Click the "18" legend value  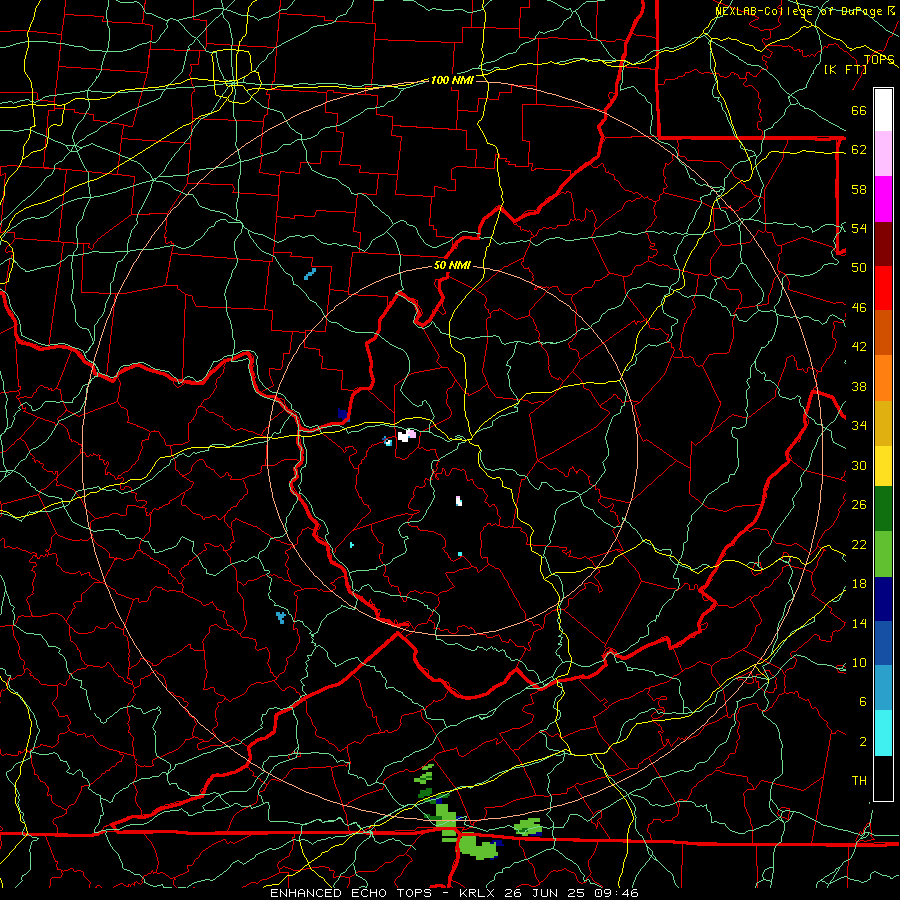(x=859, y=584)
